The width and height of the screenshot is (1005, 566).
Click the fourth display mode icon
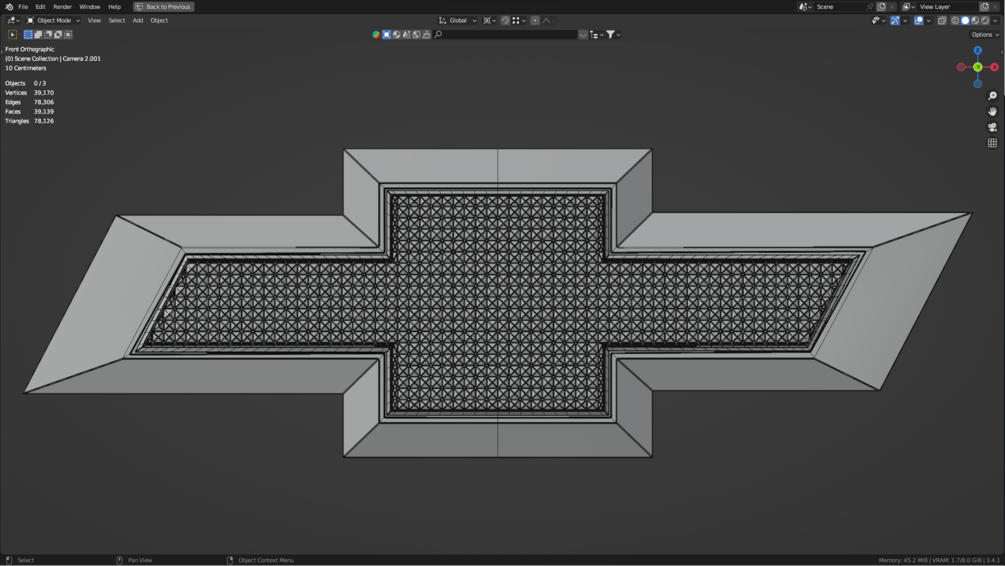click(x=406, y=35)
